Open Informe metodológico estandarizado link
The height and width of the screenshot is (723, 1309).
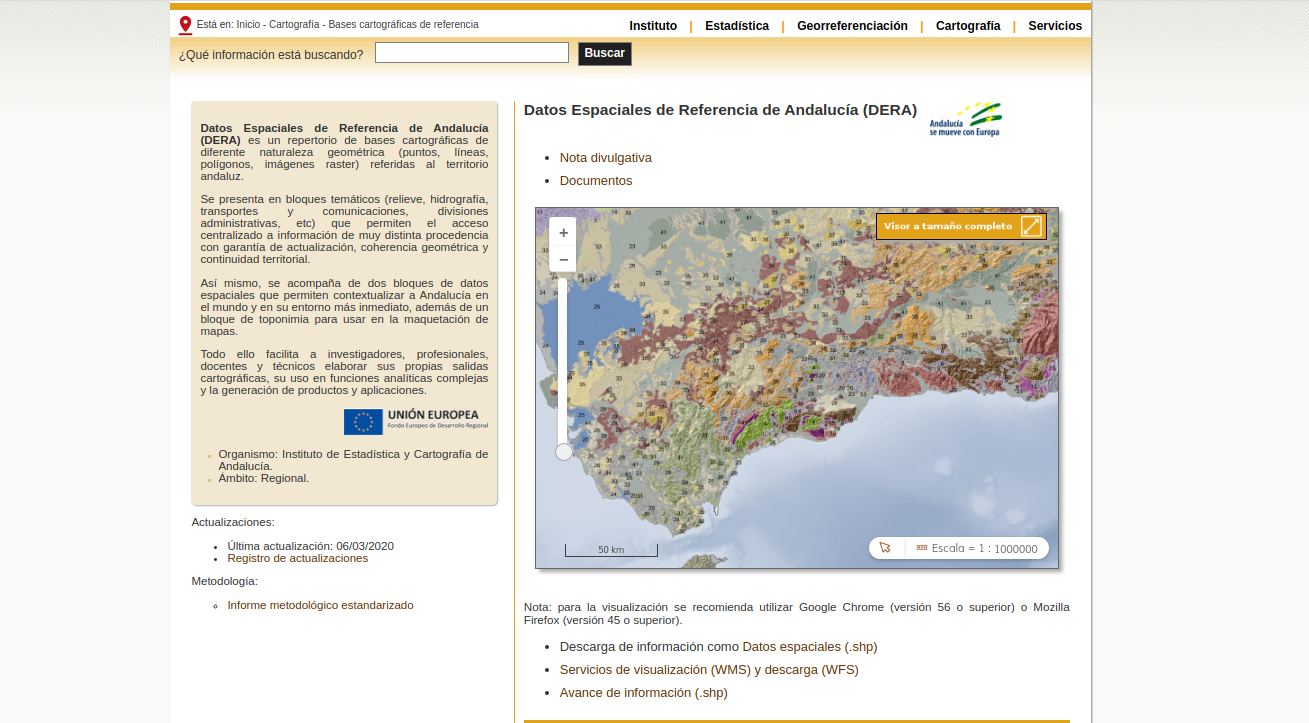pos(320,605)
